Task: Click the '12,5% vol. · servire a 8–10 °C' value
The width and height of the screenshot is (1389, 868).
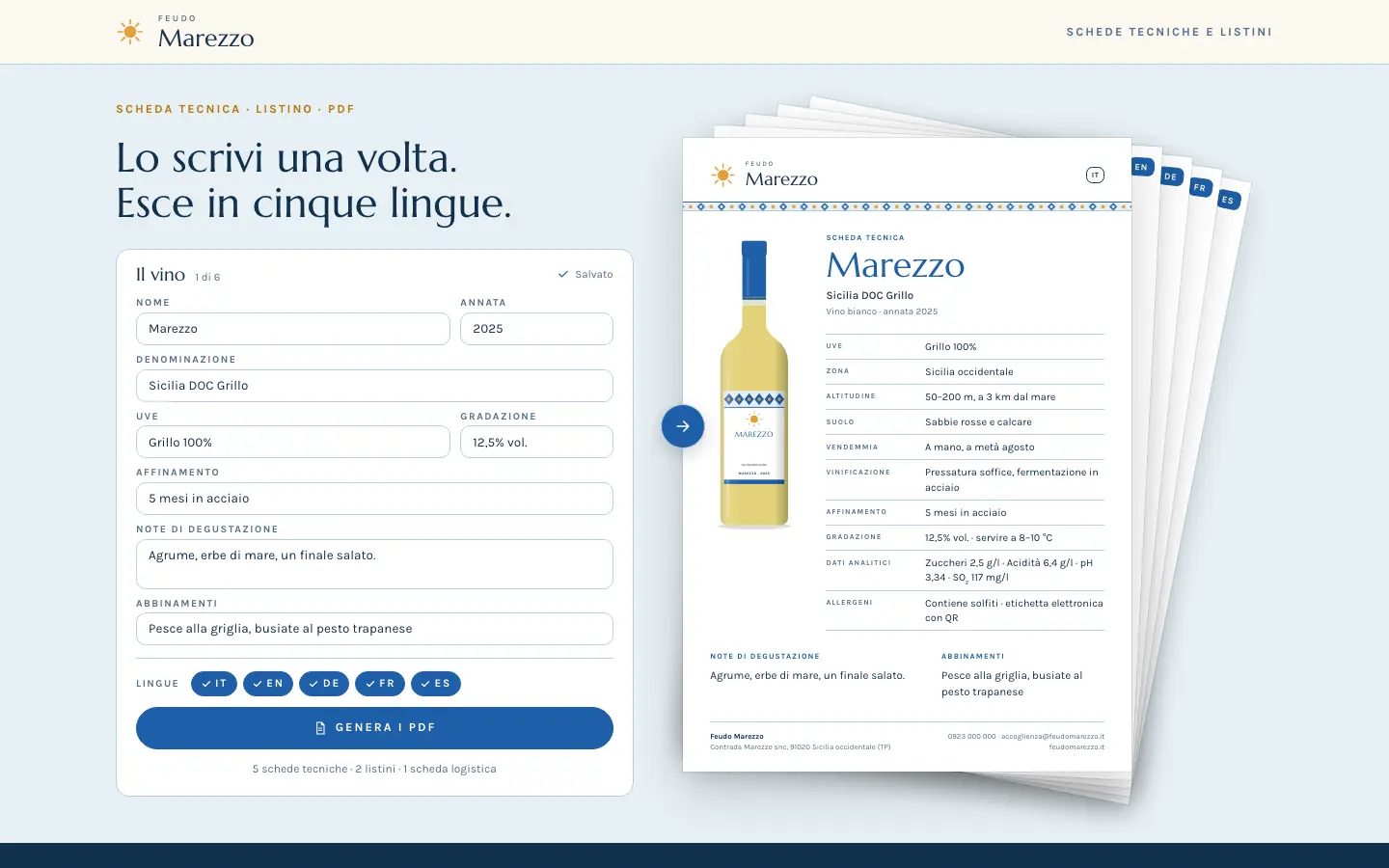Action: [x=989, y=538]
